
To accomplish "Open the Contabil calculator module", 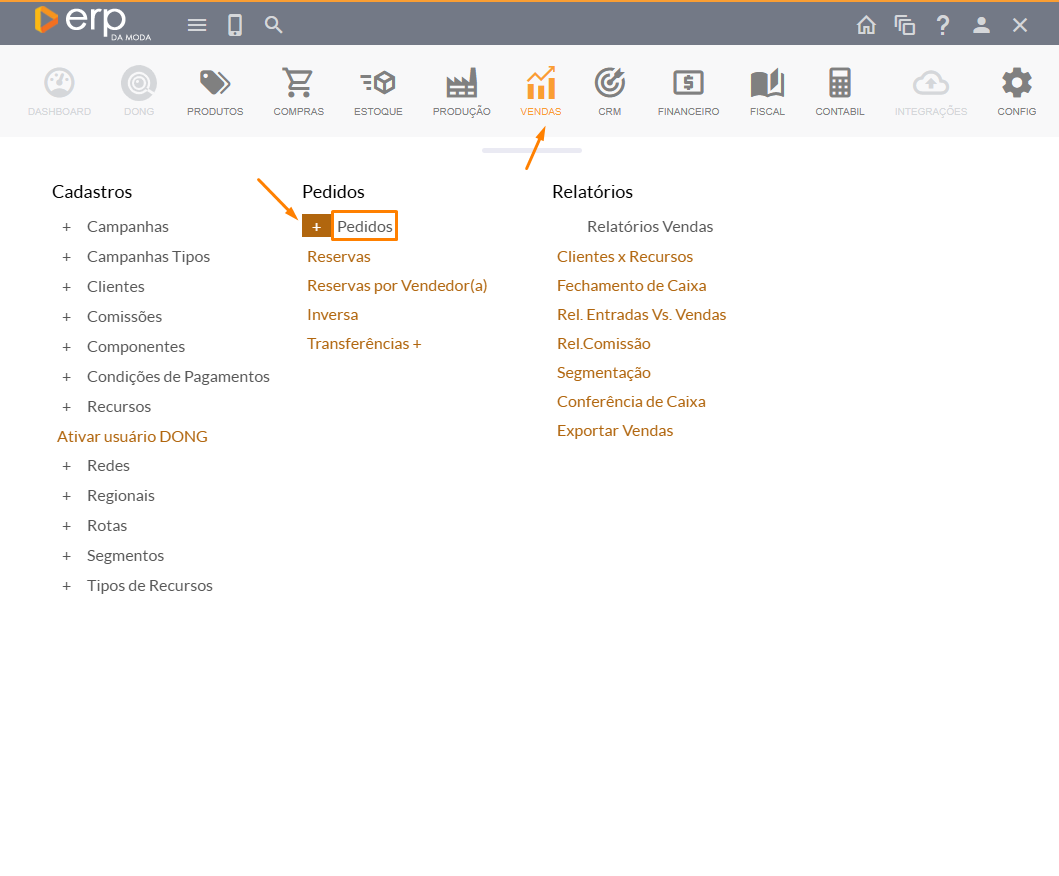I will (840, 91).
